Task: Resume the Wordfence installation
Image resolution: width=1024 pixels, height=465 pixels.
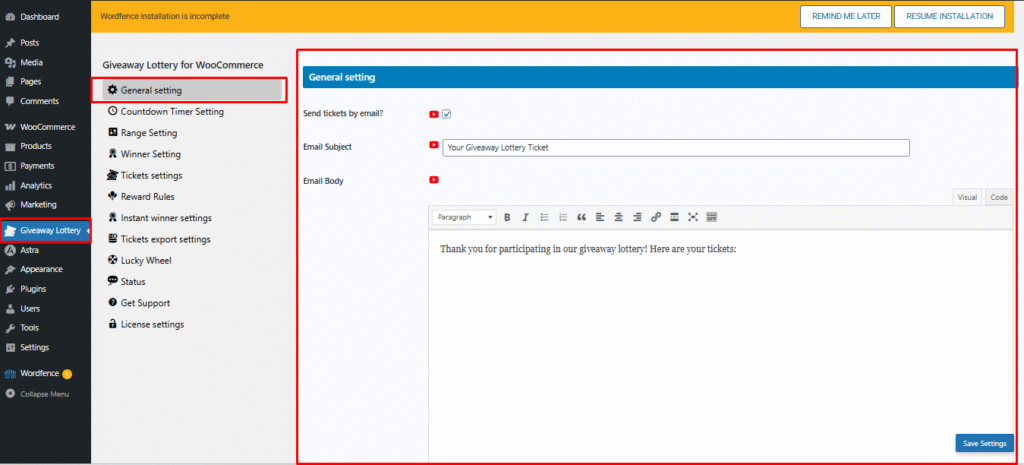Action: [x=950, y=16]
